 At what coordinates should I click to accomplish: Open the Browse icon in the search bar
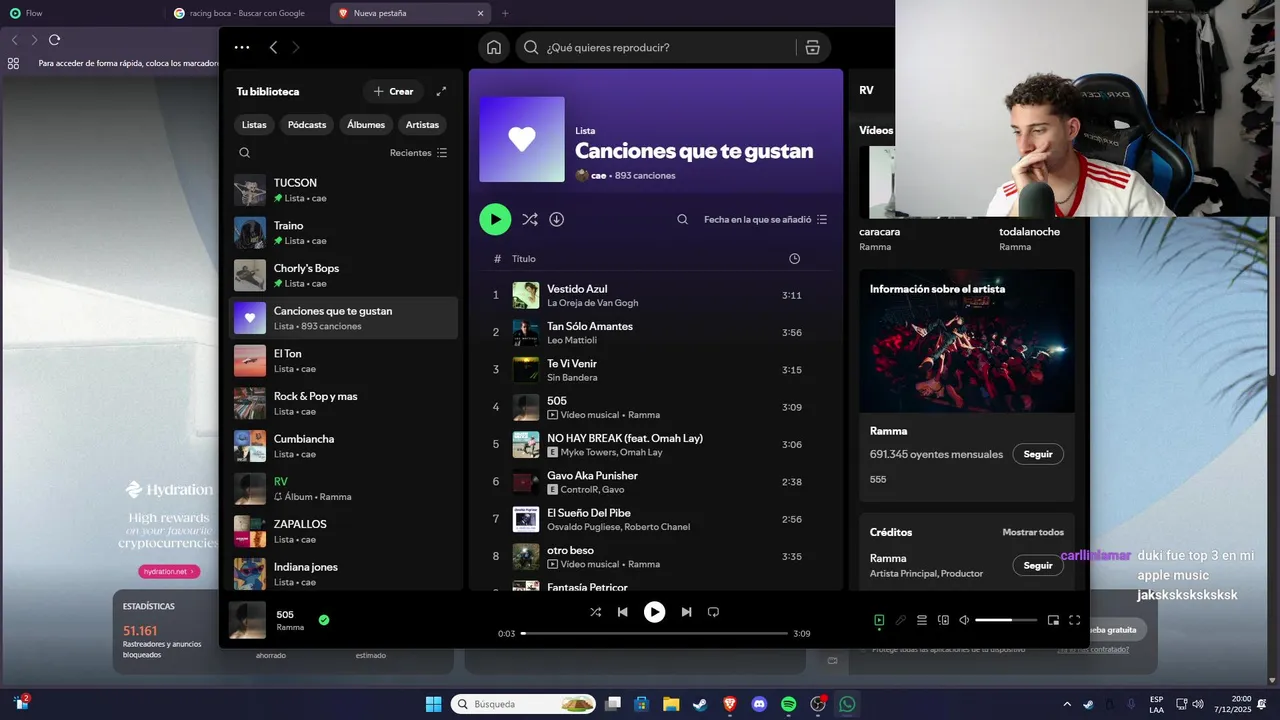pos(812,47)
